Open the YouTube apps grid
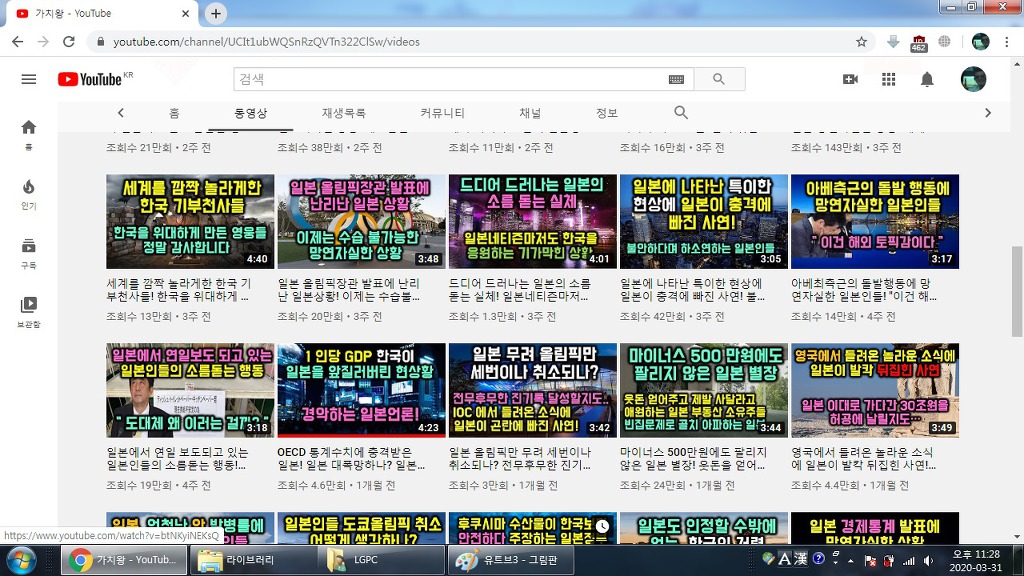 click(888, 79)
